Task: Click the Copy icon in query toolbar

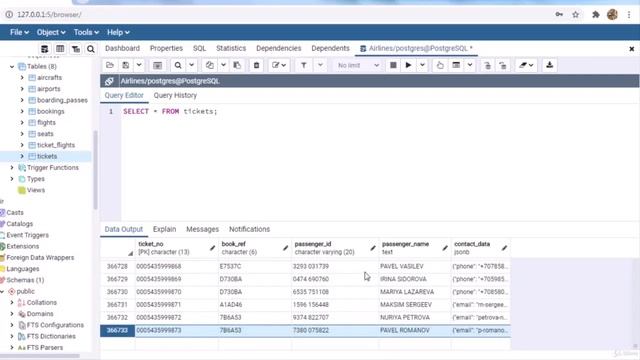Action: point(209,65)
